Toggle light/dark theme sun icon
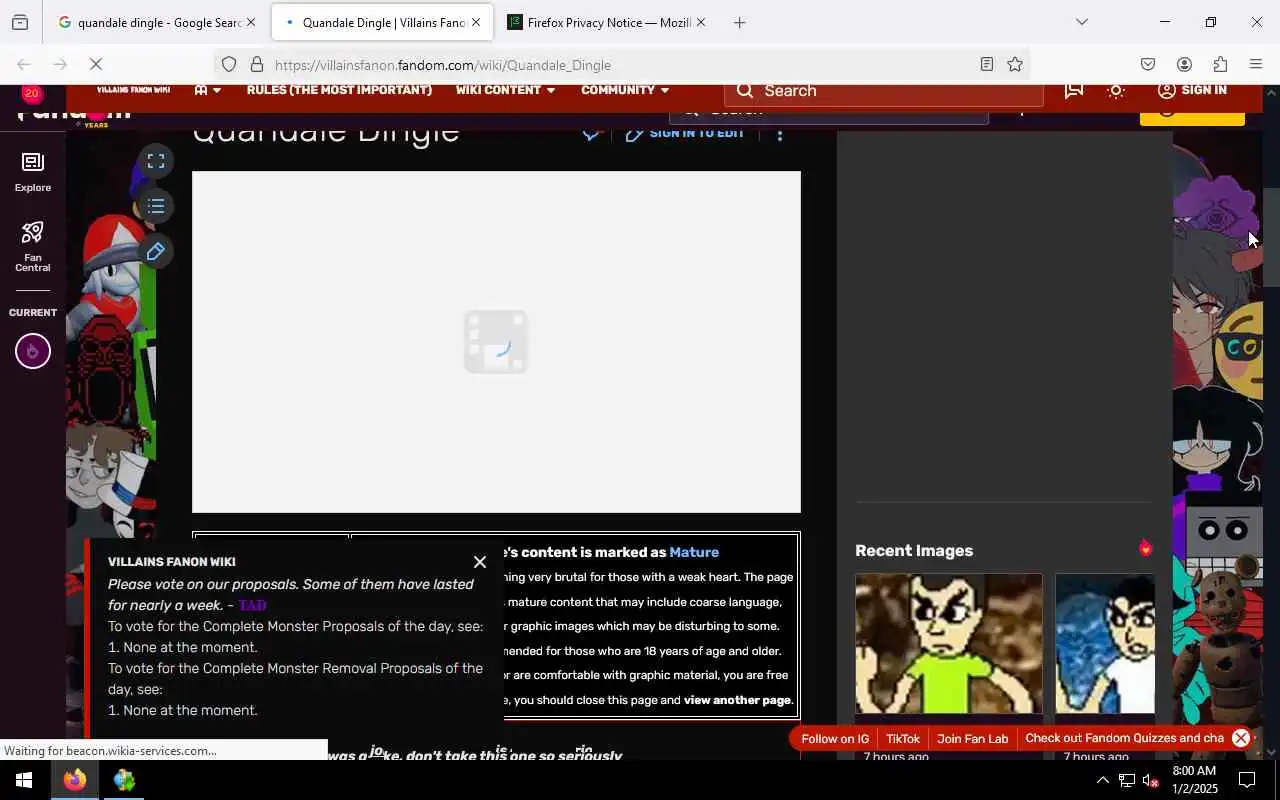 point(1117,90)
